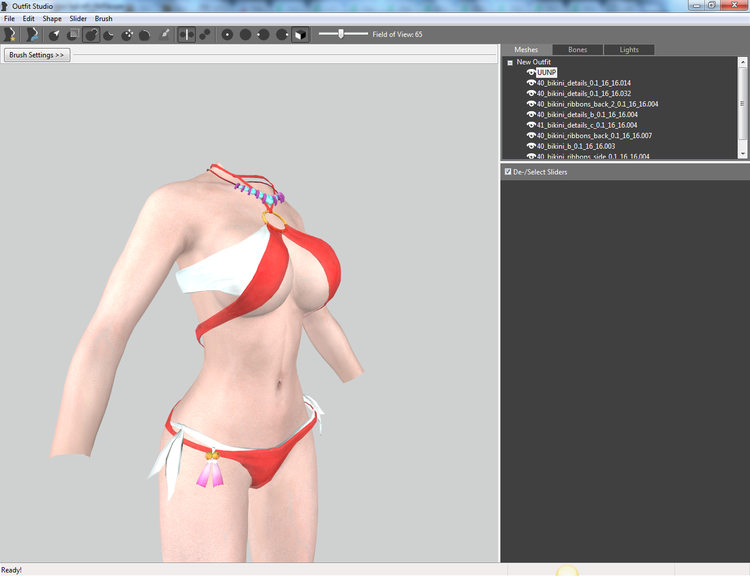Open the File menu

tap(9, 19)
